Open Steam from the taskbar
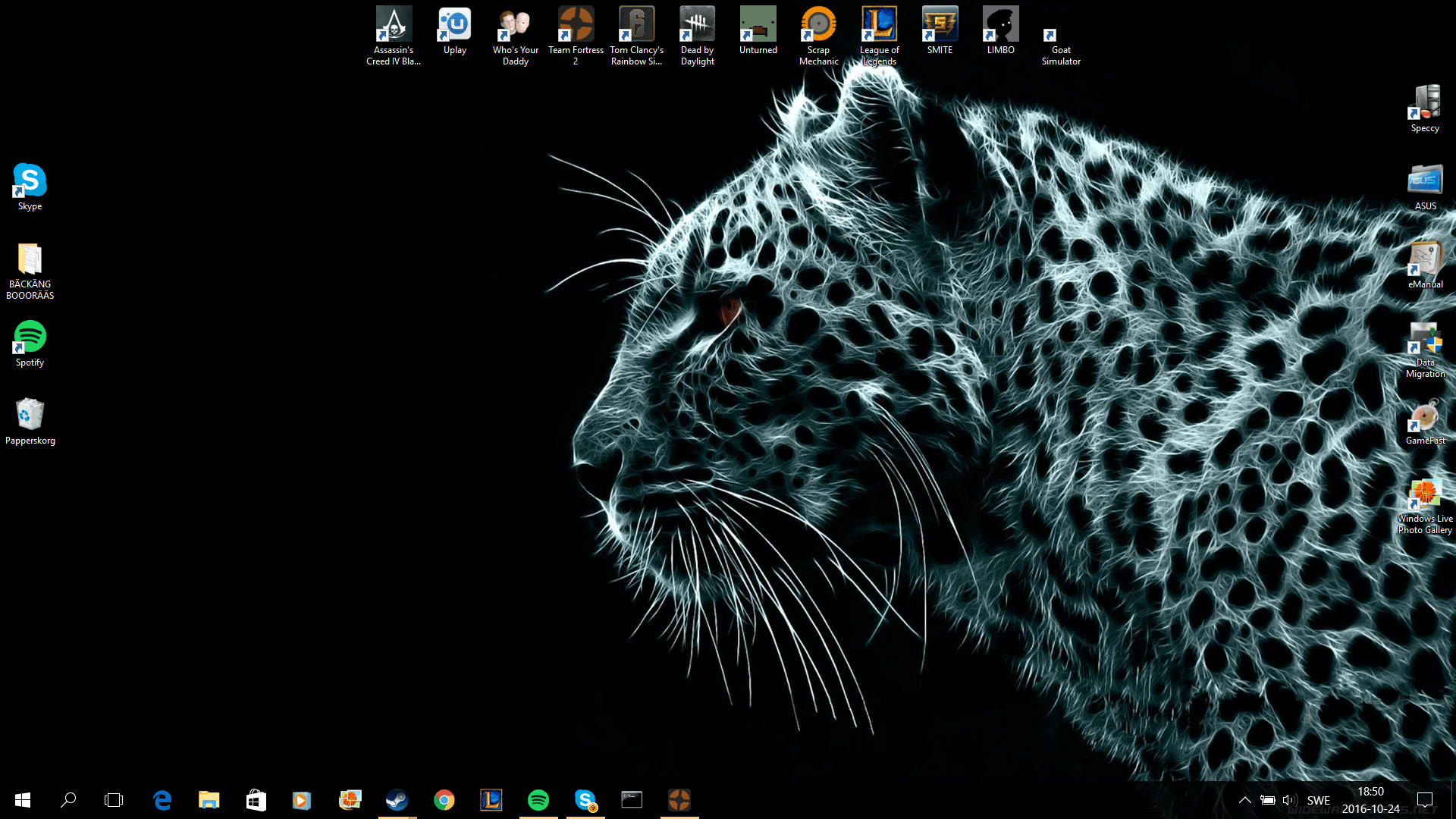Viewport: 1456px width, 819px height. [x=397, y=800]
